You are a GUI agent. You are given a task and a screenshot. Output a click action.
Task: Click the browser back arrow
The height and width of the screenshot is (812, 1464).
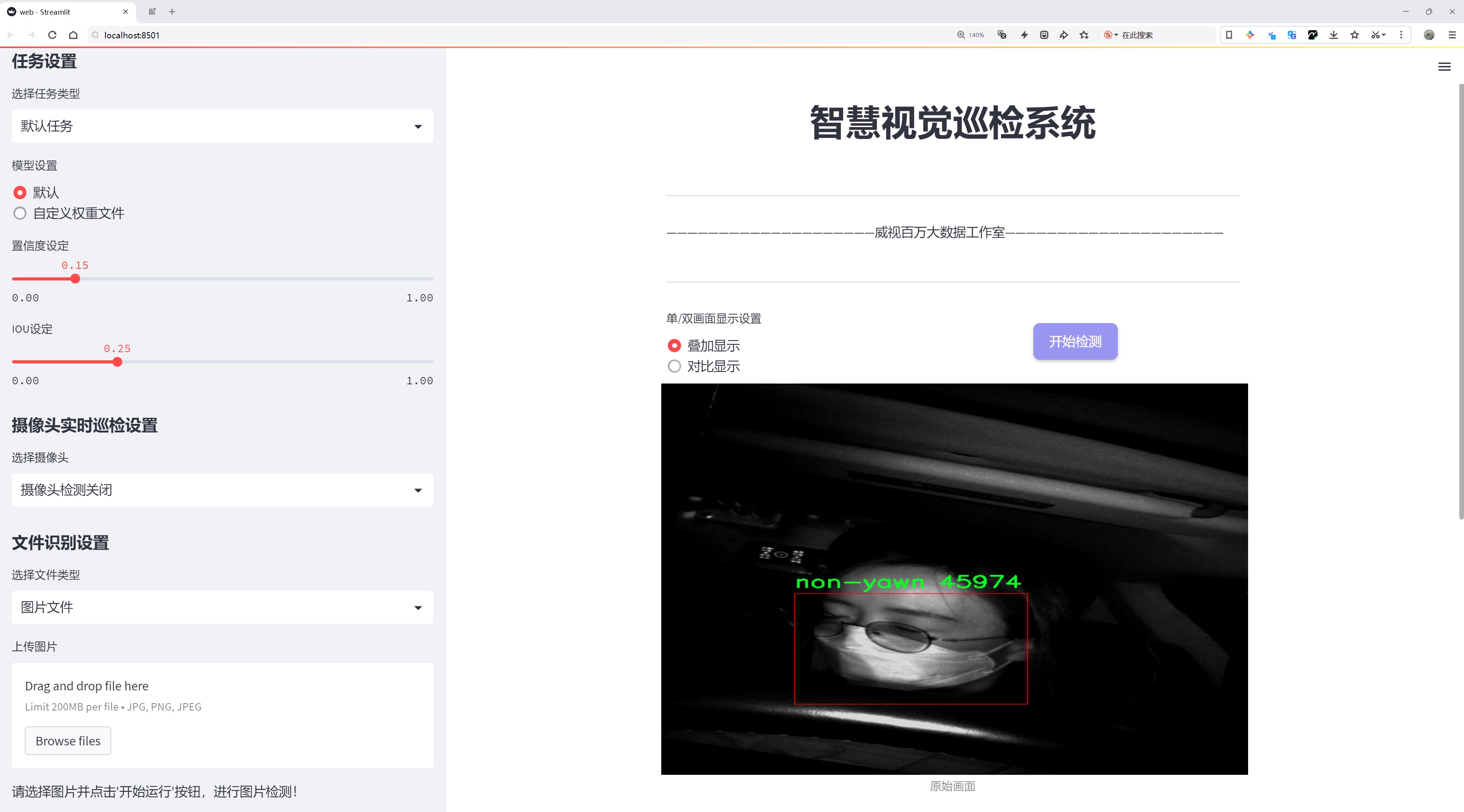tap(11, 34)
